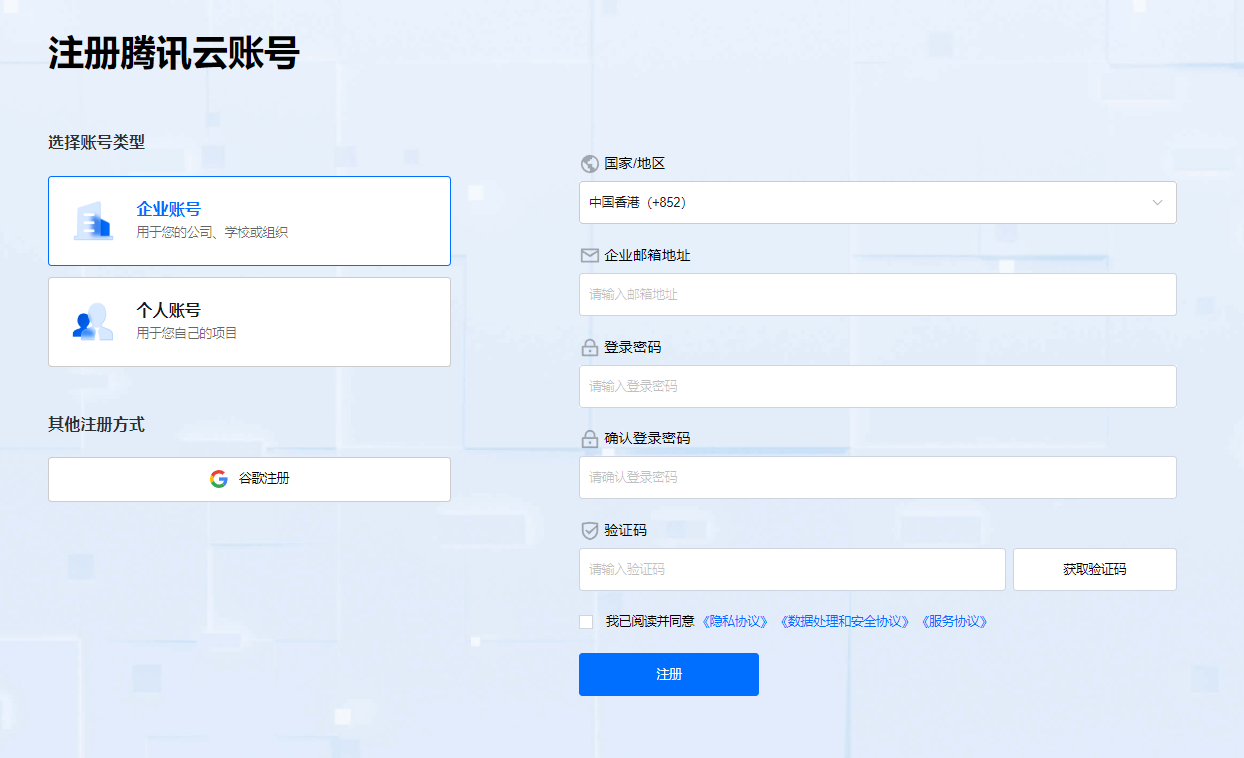The image size is (1244, 758).
Task: Check the 我已阅读并同意 agreement checkbox
Action: (586, 622)
